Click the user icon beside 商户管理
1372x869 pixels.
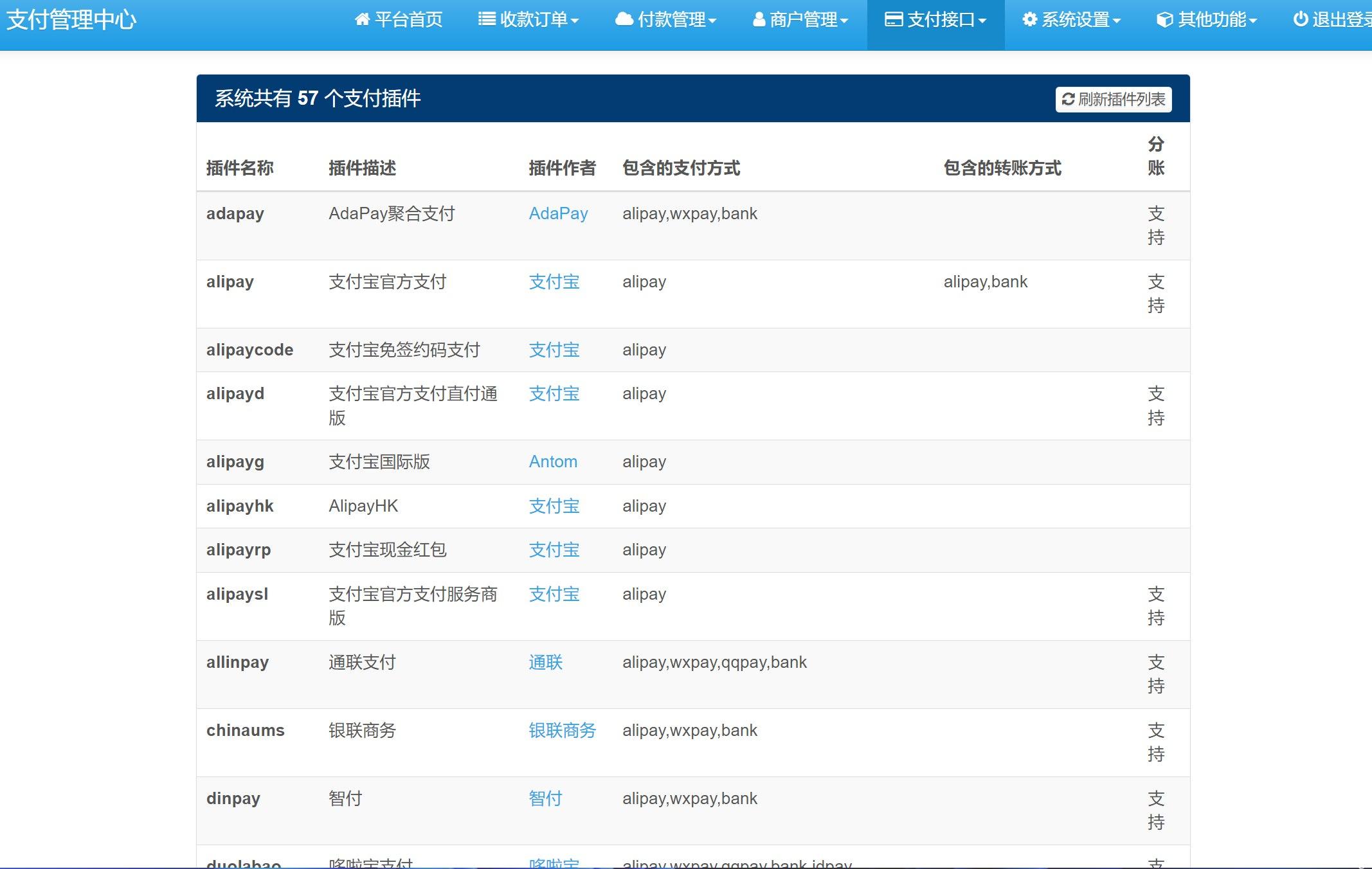pyautogui.click(x=759, y=20)
